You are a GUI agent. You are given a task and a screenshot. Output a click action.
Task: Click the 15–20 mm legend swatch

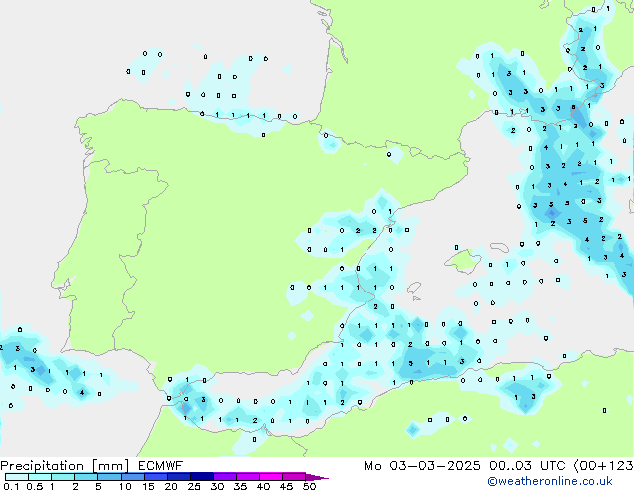(x=155, y=477)
